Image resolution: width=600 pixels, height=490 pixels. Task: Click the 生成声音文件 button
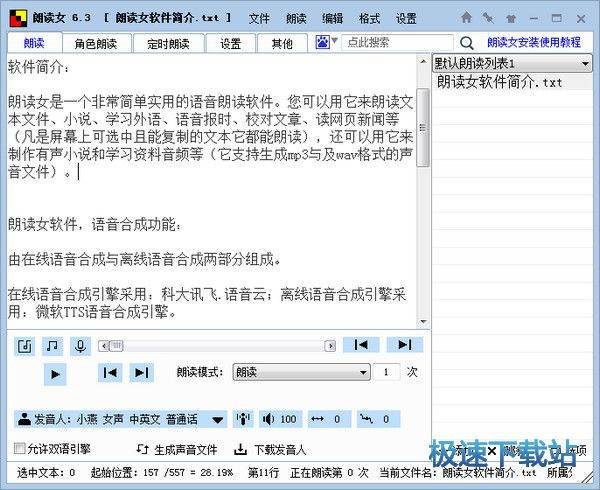[178, 449]
